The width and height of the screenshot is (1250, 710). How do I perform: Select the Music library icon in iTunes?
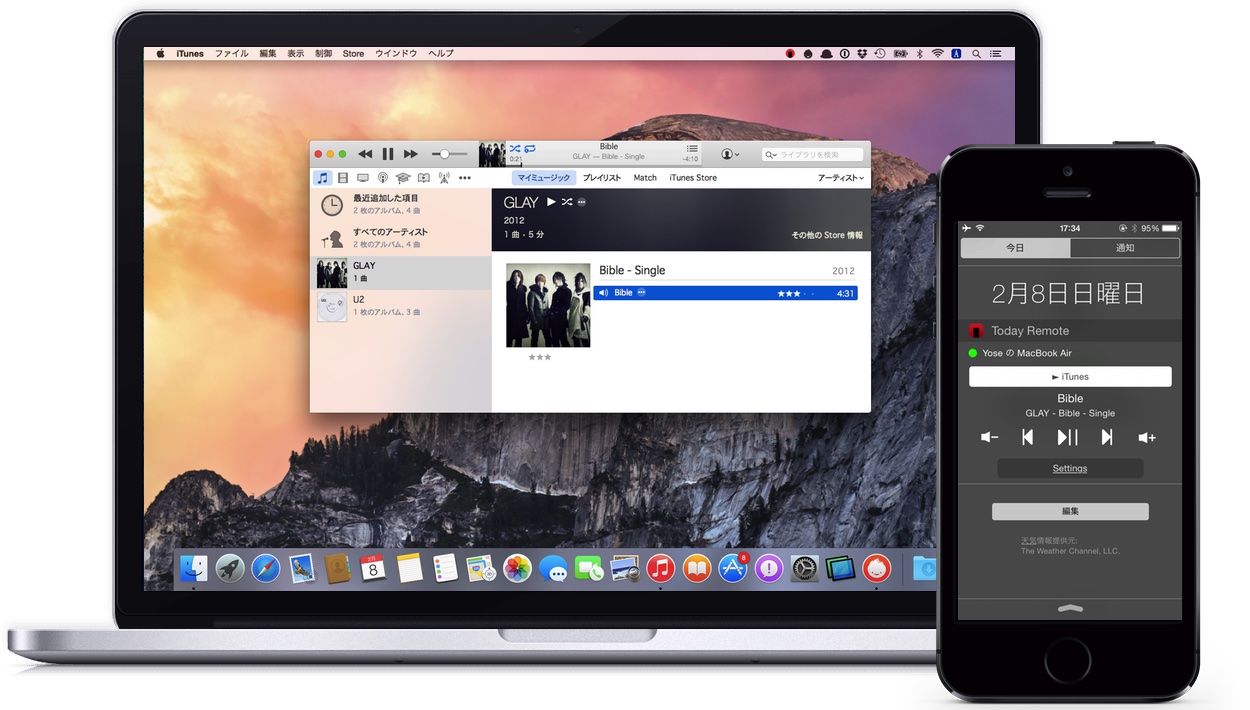coord(322,178)
